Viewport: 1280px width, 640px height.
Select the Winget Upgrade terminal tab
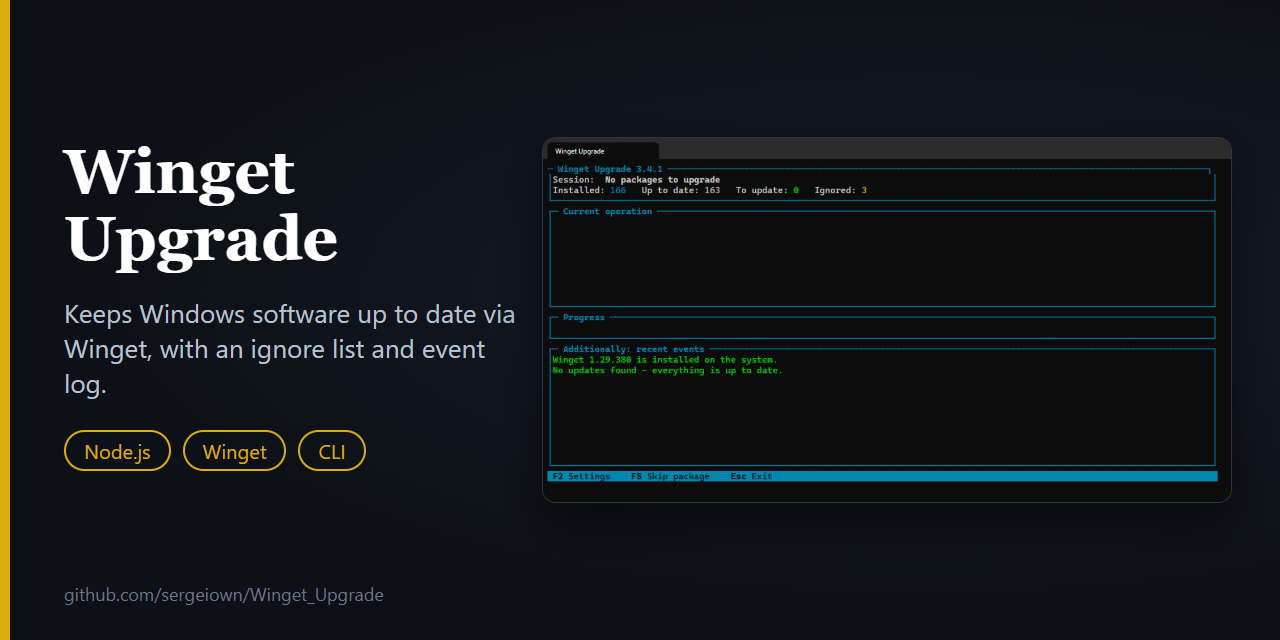pyautogui.click(x=602, y=150)
